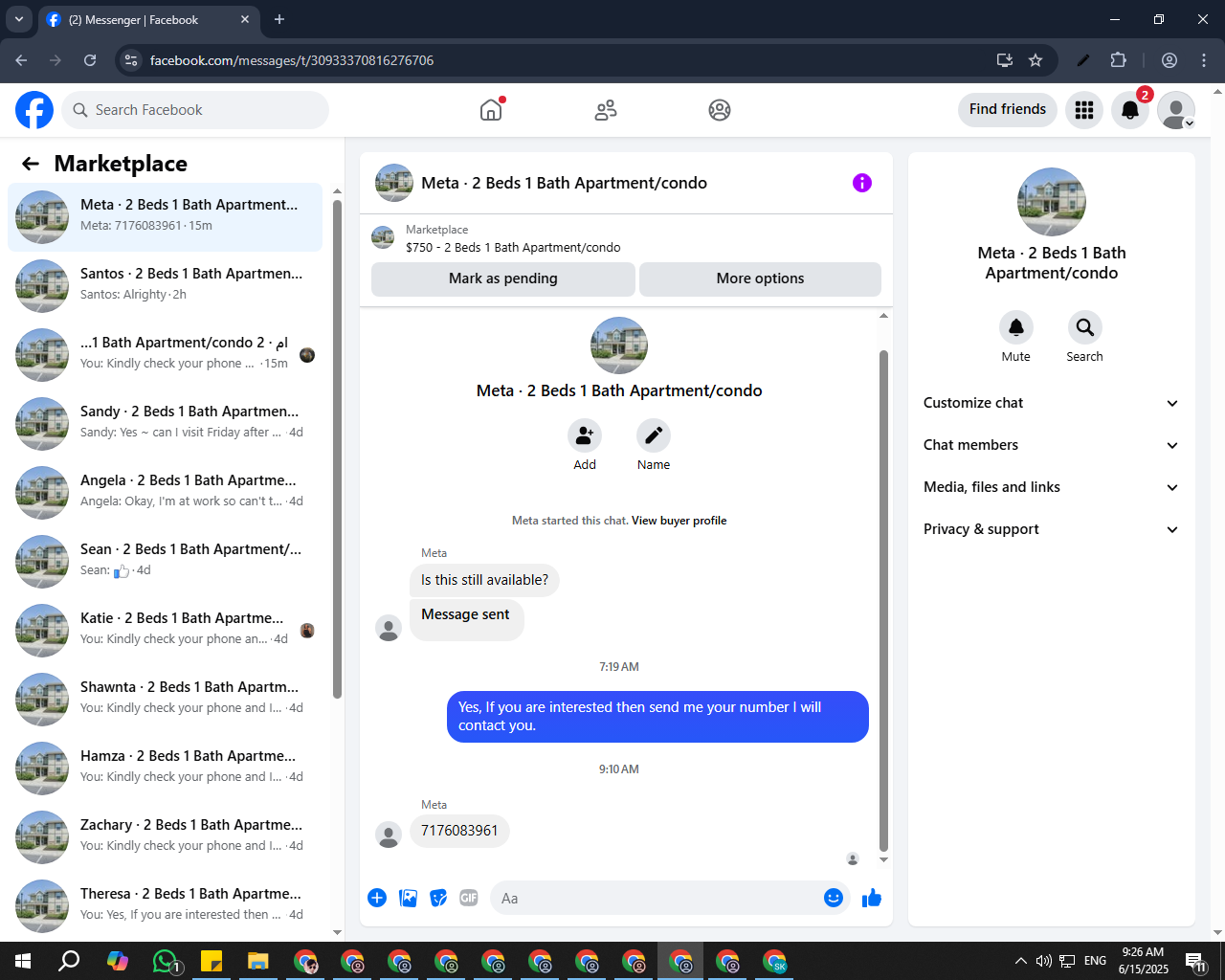
Task: Mute conversation with the bell icon
Action: click(x=1016, y=327)
